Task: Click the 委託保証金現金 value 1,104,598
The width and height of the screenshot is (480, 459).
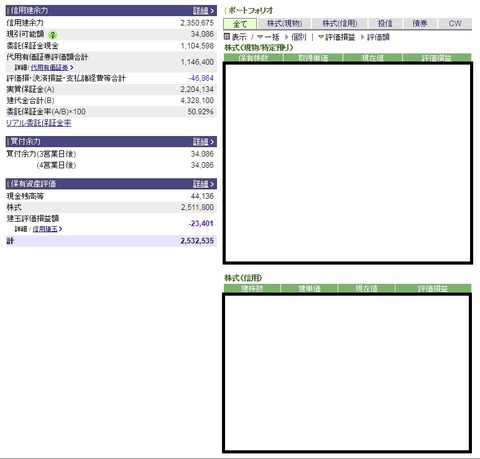Action: pos(197,46)
